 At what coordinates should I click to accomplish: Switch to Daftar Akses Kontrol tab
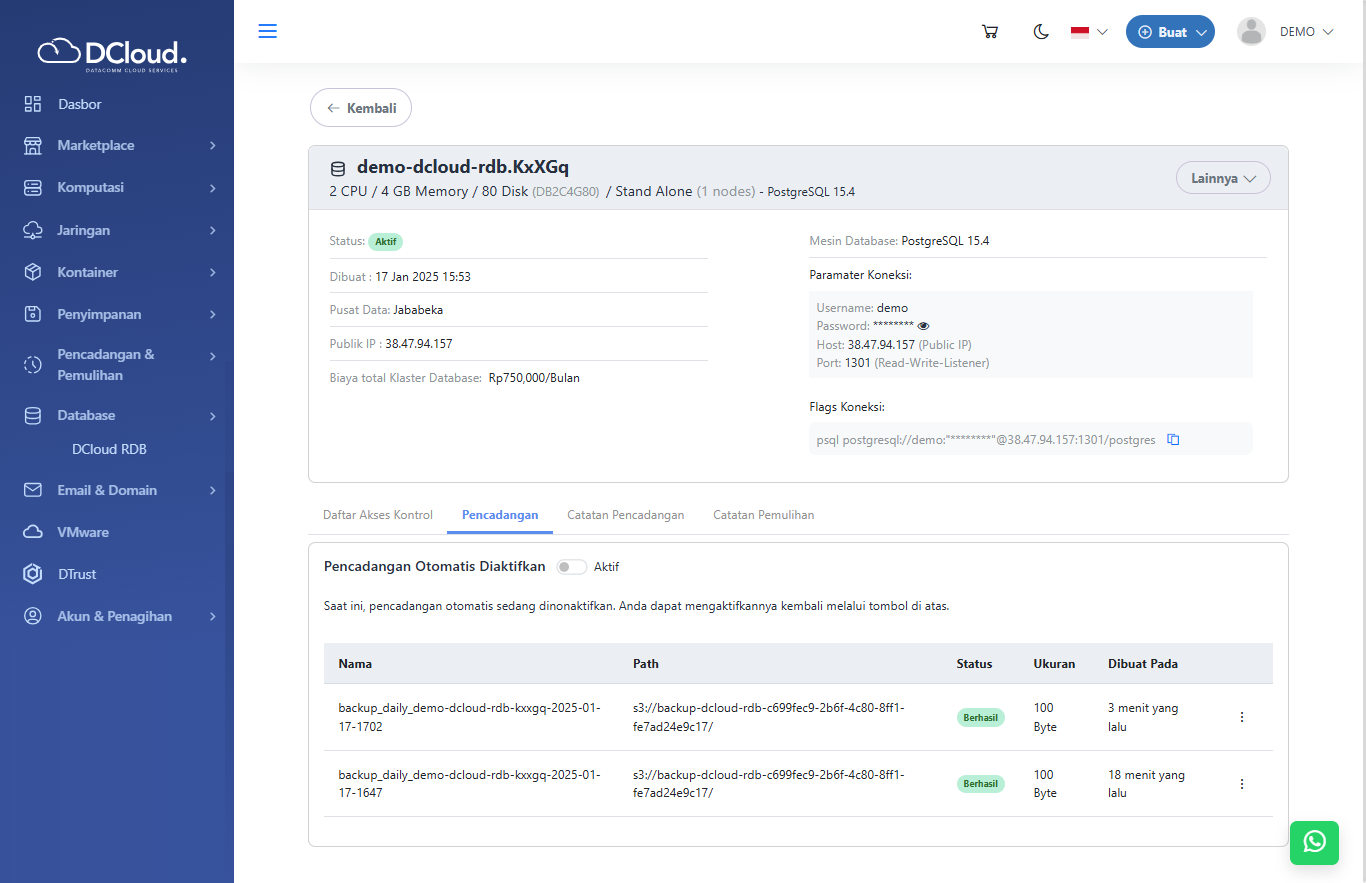(x=377, y=515)
